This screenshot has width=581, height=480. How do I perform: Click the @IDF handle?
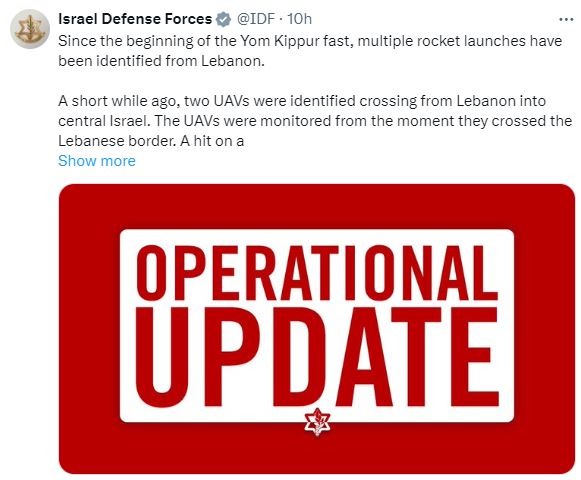point(256,19)
